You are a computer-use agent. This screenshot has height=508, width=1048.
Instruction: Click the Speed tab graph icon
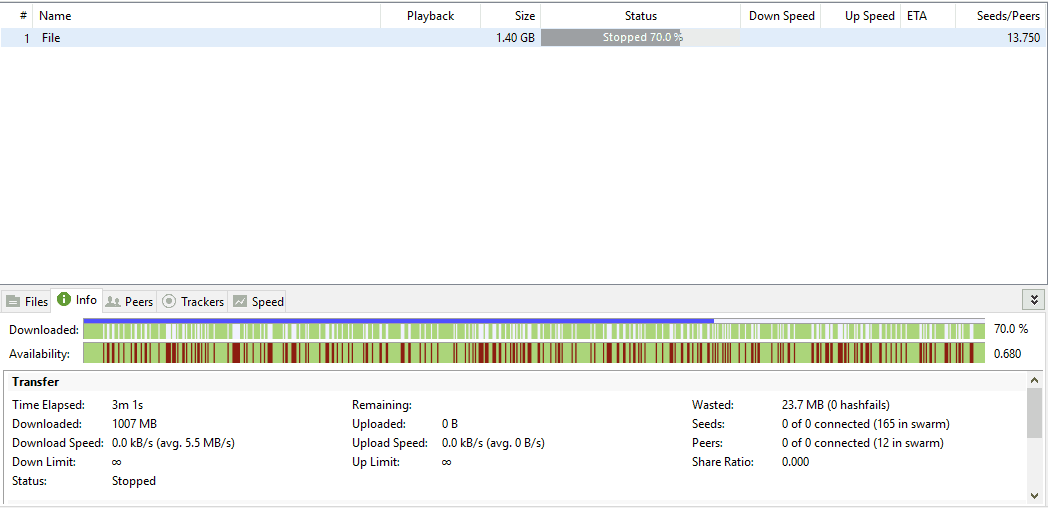[x=240, y=302]
